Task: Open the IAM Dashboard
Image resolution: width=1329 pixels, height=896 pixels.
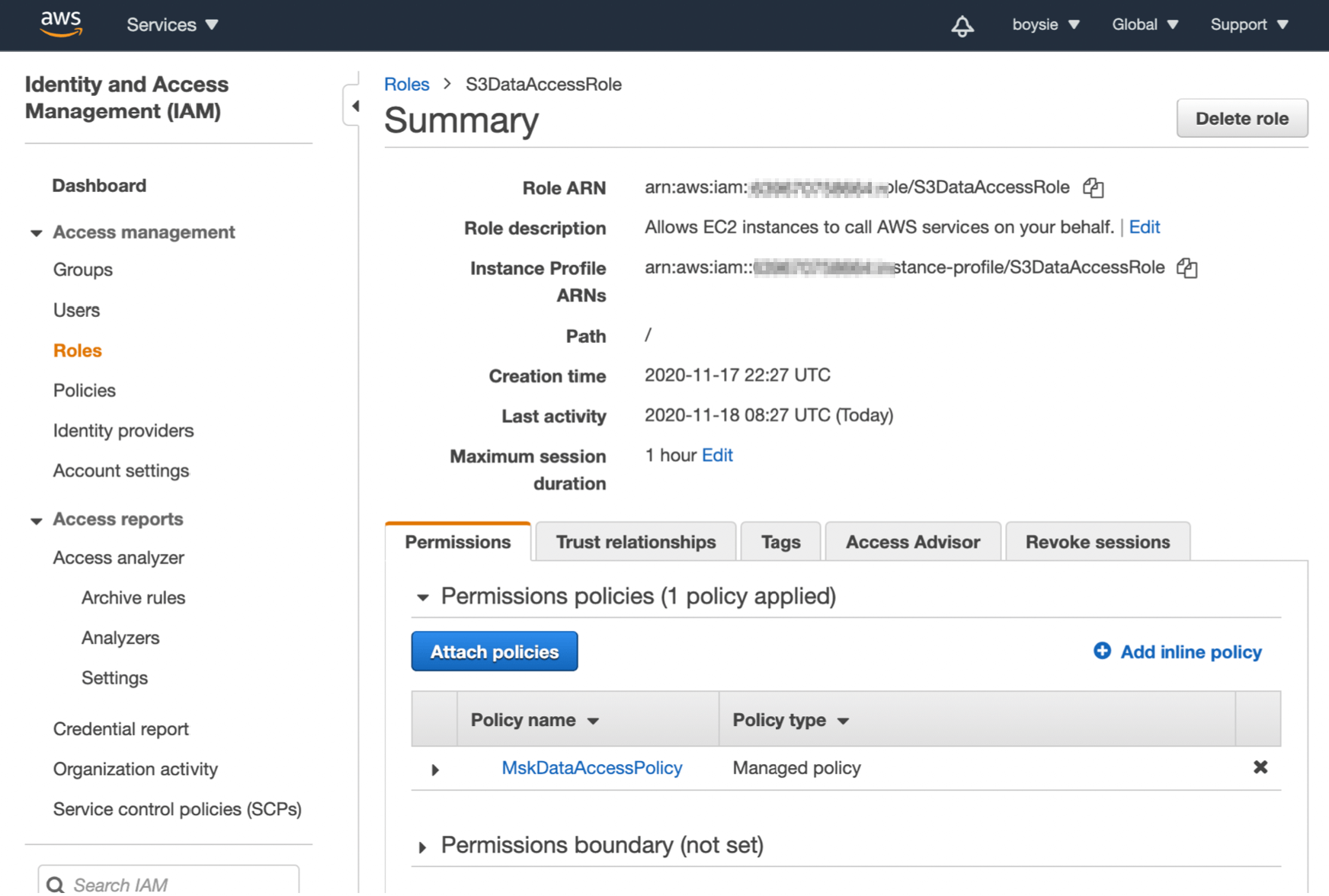Action: pos(99,185)
